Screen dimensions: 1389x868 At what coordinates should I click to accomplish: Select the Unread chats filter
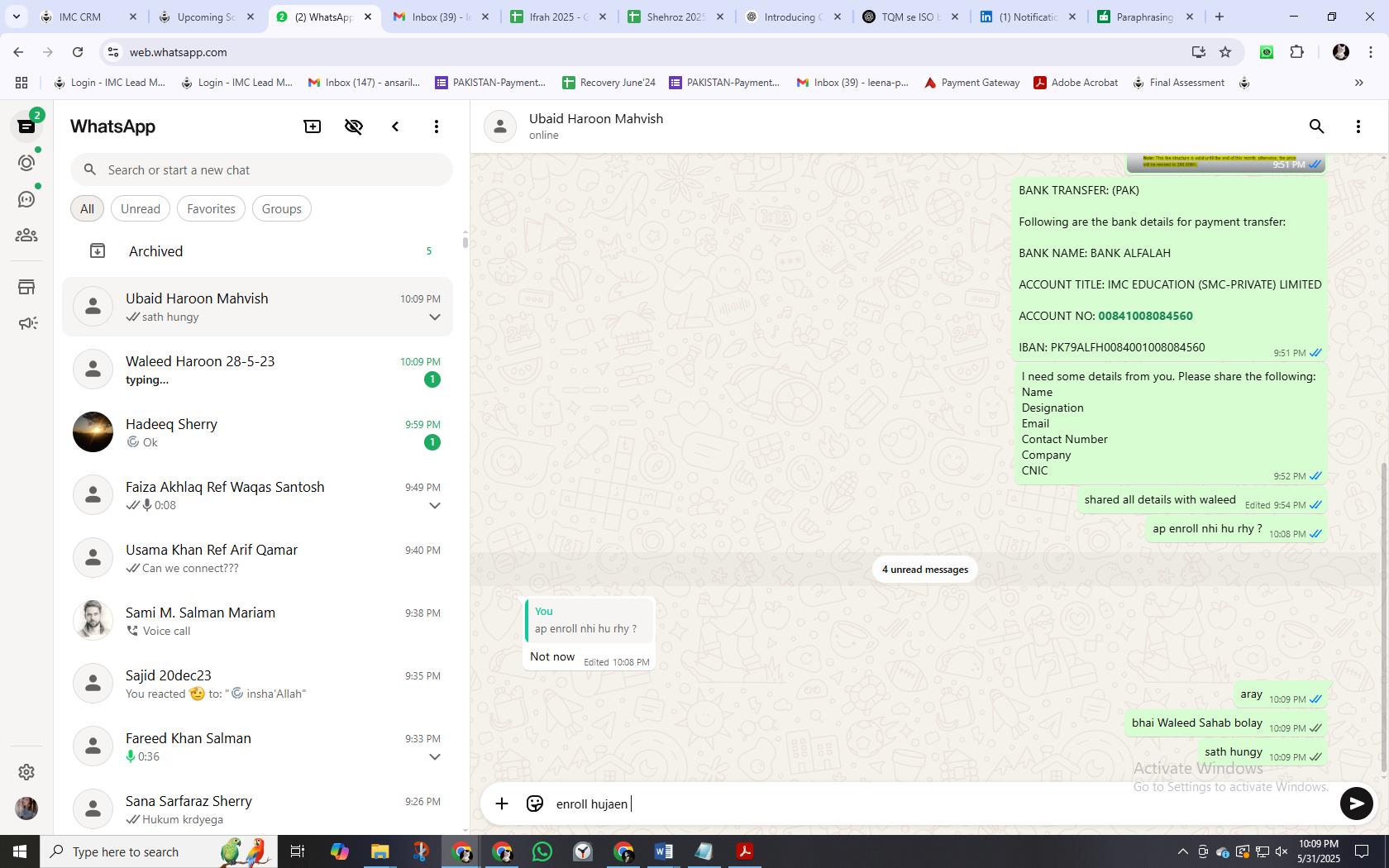(141, 208)
